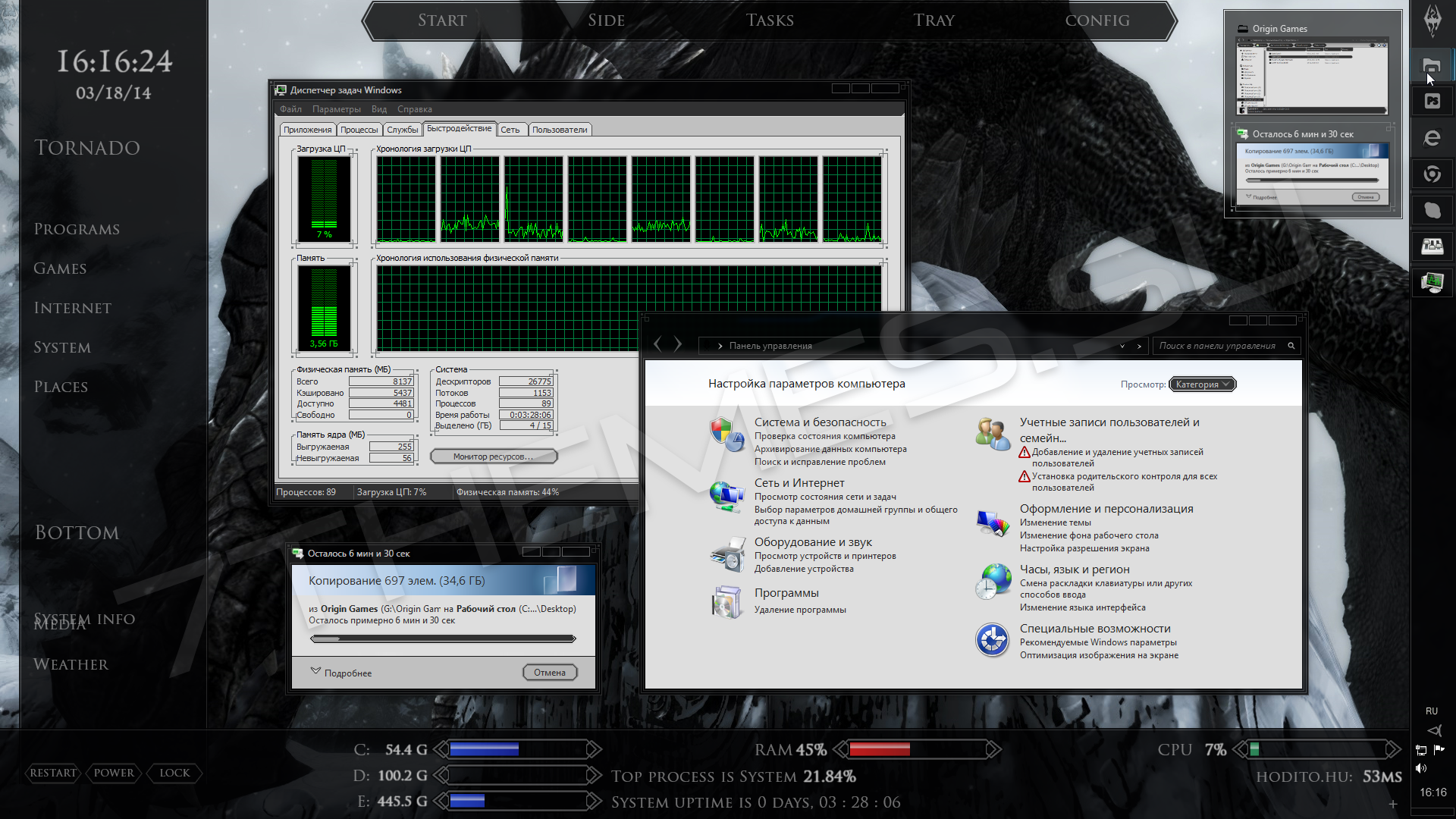1456x819 pixels.
Task: Go back in Control Panel window
Action: click(657, 345)
